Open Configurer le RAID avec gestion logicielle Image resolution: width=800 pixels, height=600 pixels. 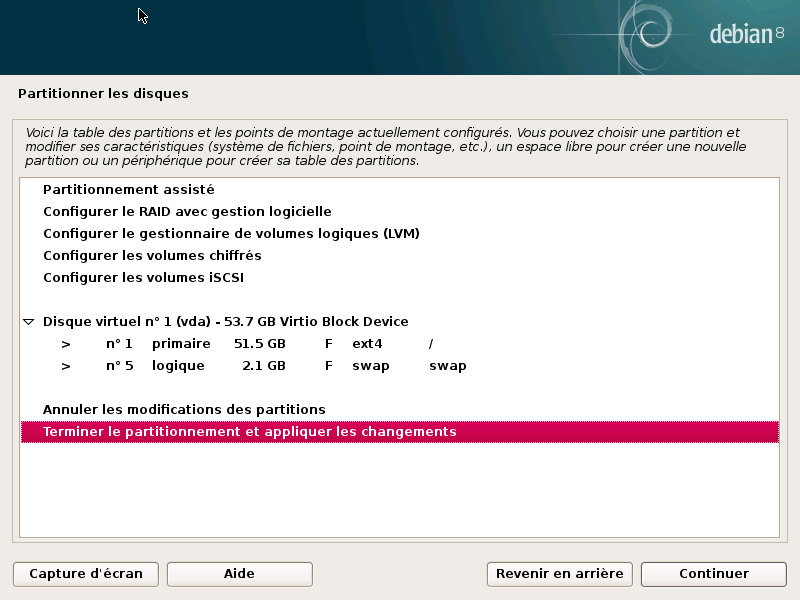point(186,211)
